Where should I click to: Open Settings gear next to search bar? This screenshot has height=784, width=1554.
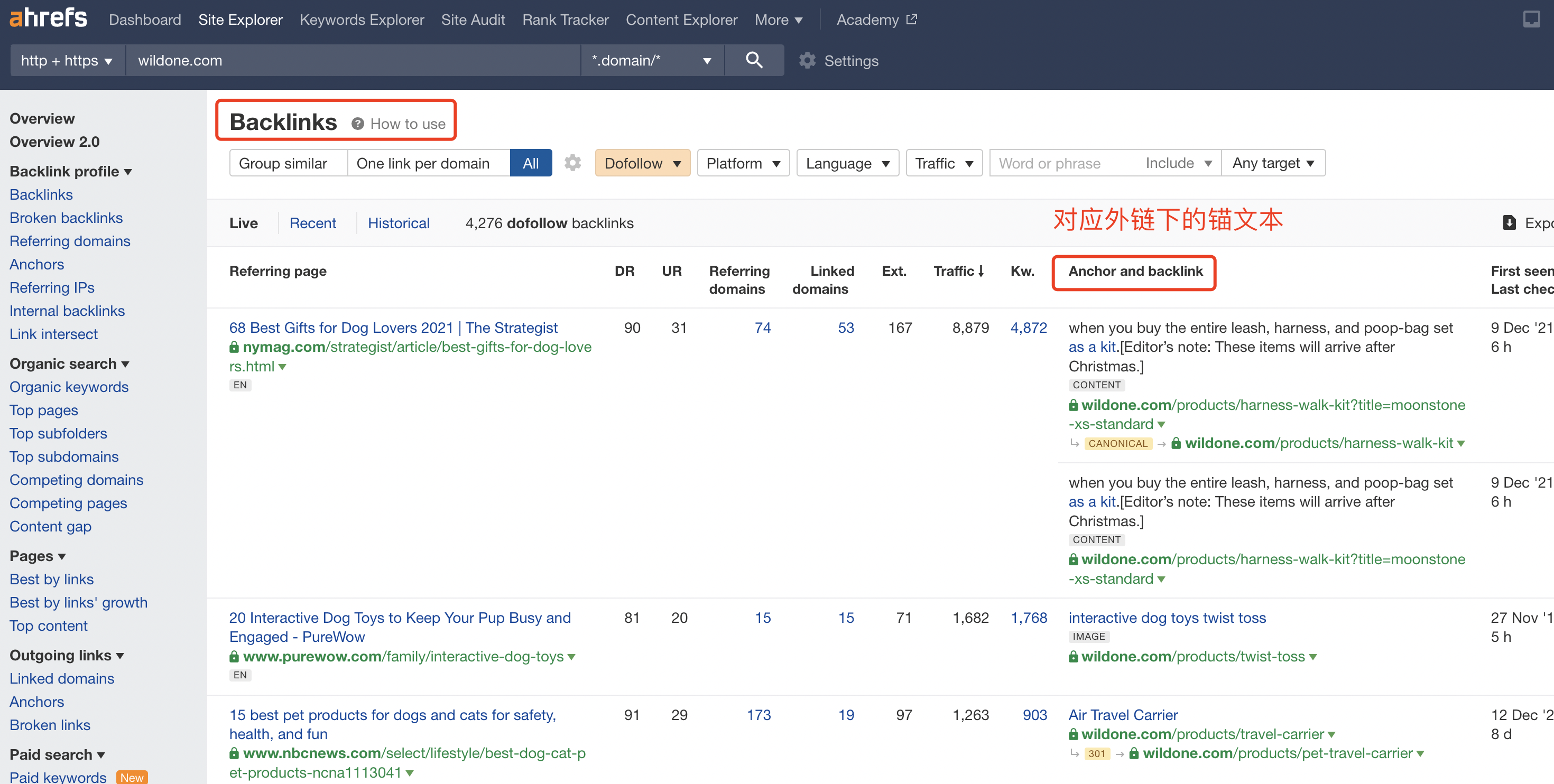pos(807,60)
